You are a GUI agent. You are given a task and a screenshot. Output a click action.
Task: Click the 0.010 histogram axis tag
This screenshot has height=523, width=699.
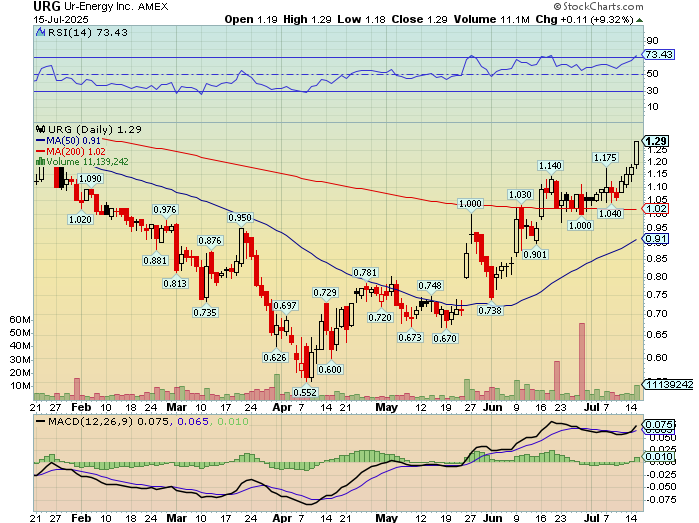pos(658,457)
